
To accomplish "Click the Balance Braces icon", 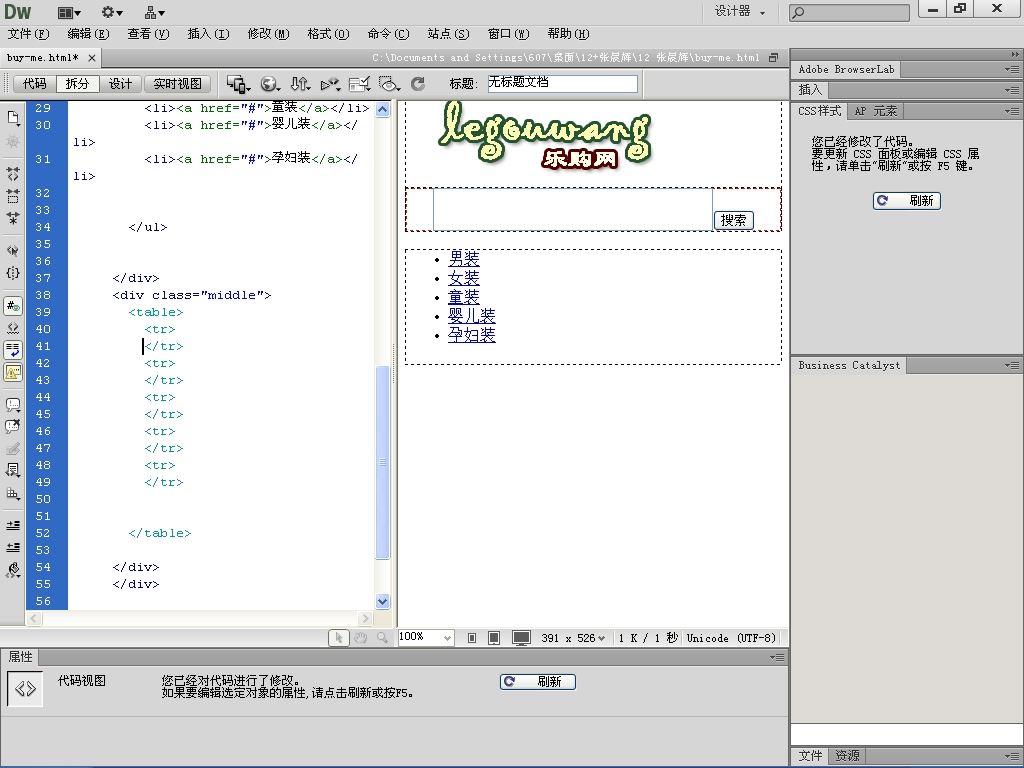I will [13, 273].
